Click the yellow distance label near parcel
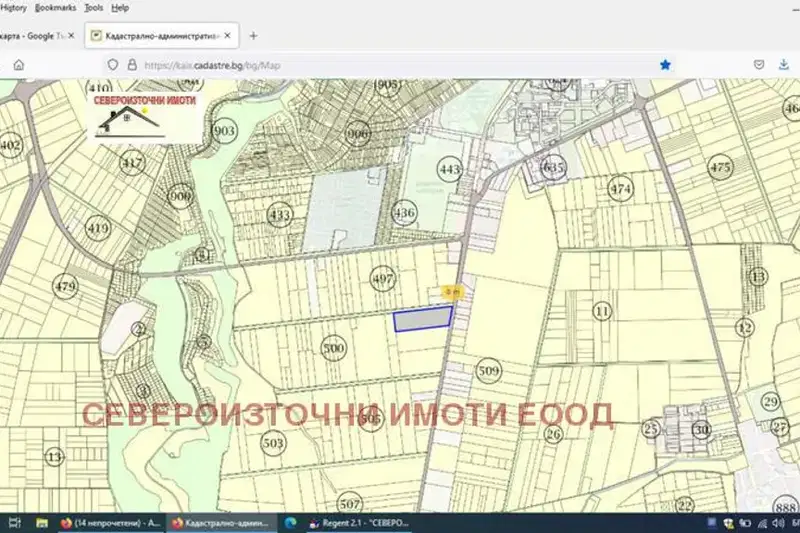The image size is (800, 533). point(453,292)
